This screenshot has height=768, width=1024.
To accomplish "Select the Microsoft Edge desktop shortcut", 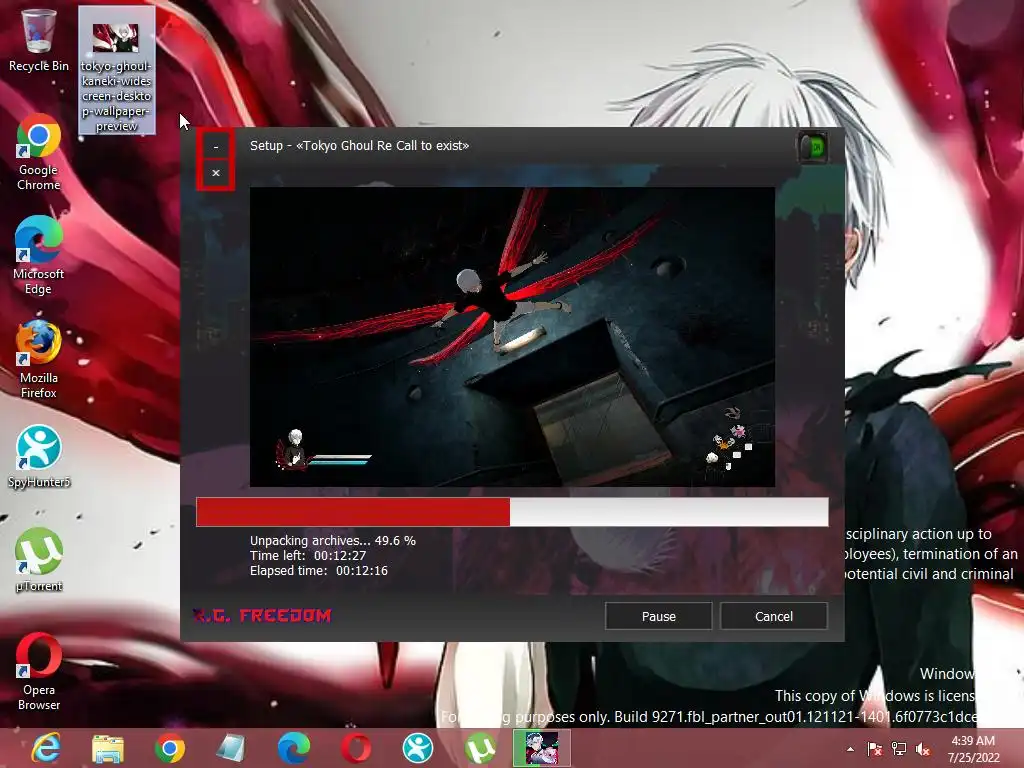I will [39, 255].
